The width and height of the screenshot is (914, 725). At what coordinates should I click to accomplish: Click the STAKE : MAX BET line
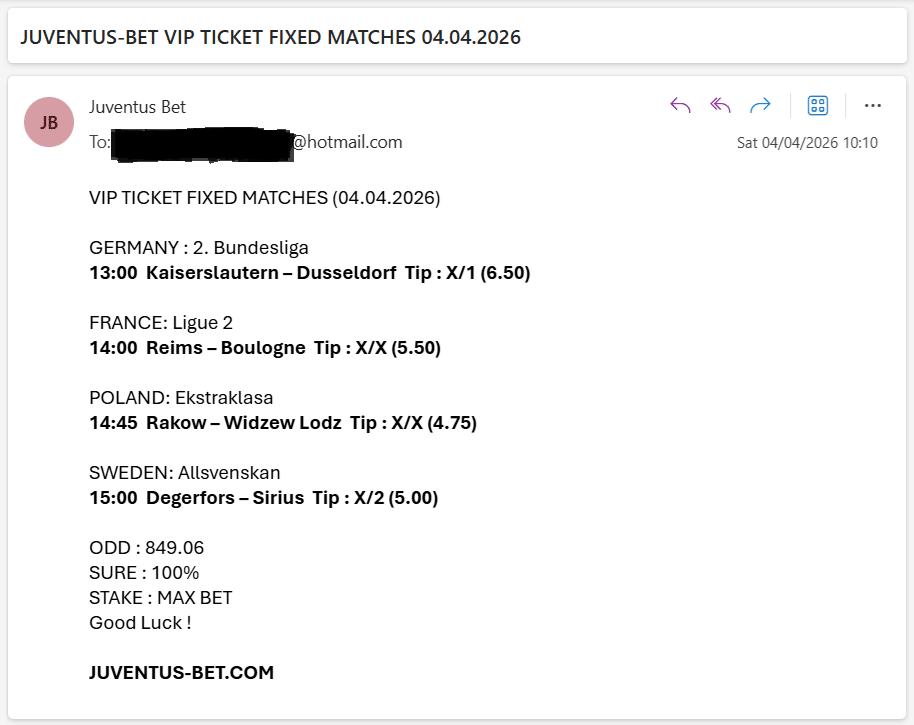click(160, 598)
